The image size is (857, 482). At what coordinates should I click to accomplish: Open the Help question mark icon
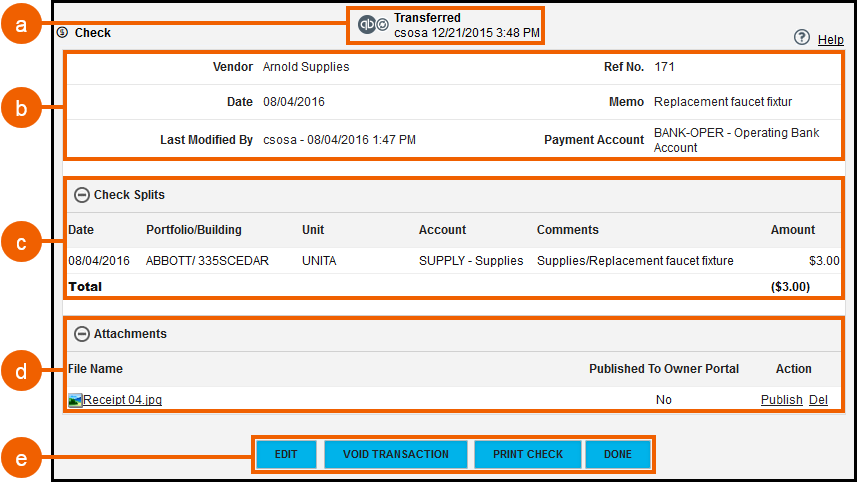[802, 38]
